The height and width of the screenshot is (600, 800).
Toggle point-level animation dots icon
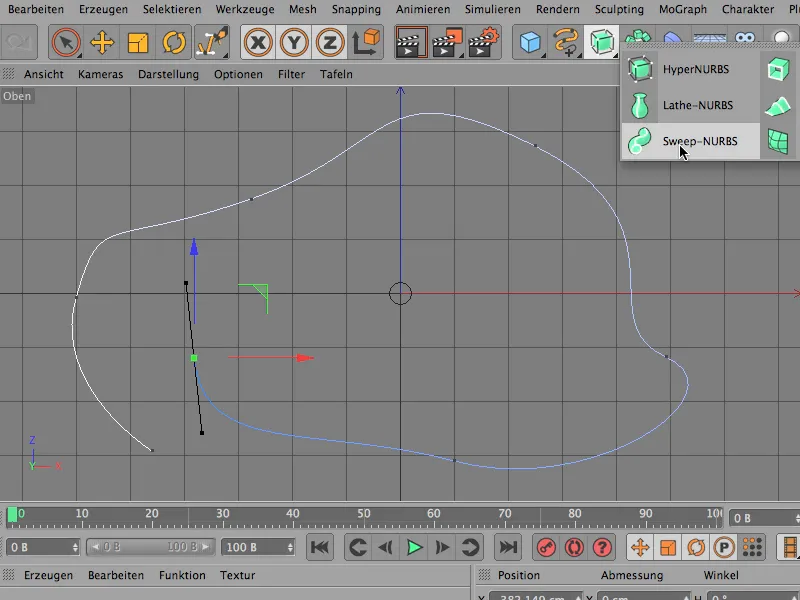coord(752,547)
